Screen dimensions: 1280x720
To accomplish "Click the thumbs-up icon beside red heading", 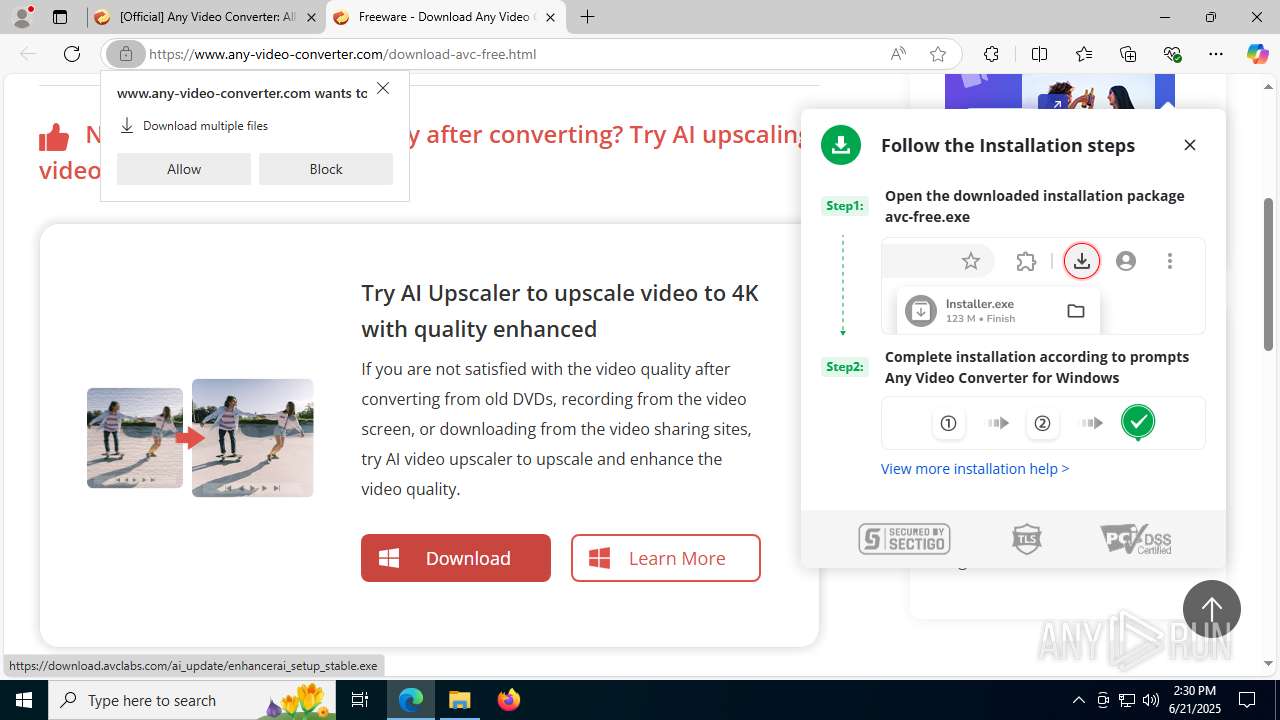I will (x=54, y=137).
